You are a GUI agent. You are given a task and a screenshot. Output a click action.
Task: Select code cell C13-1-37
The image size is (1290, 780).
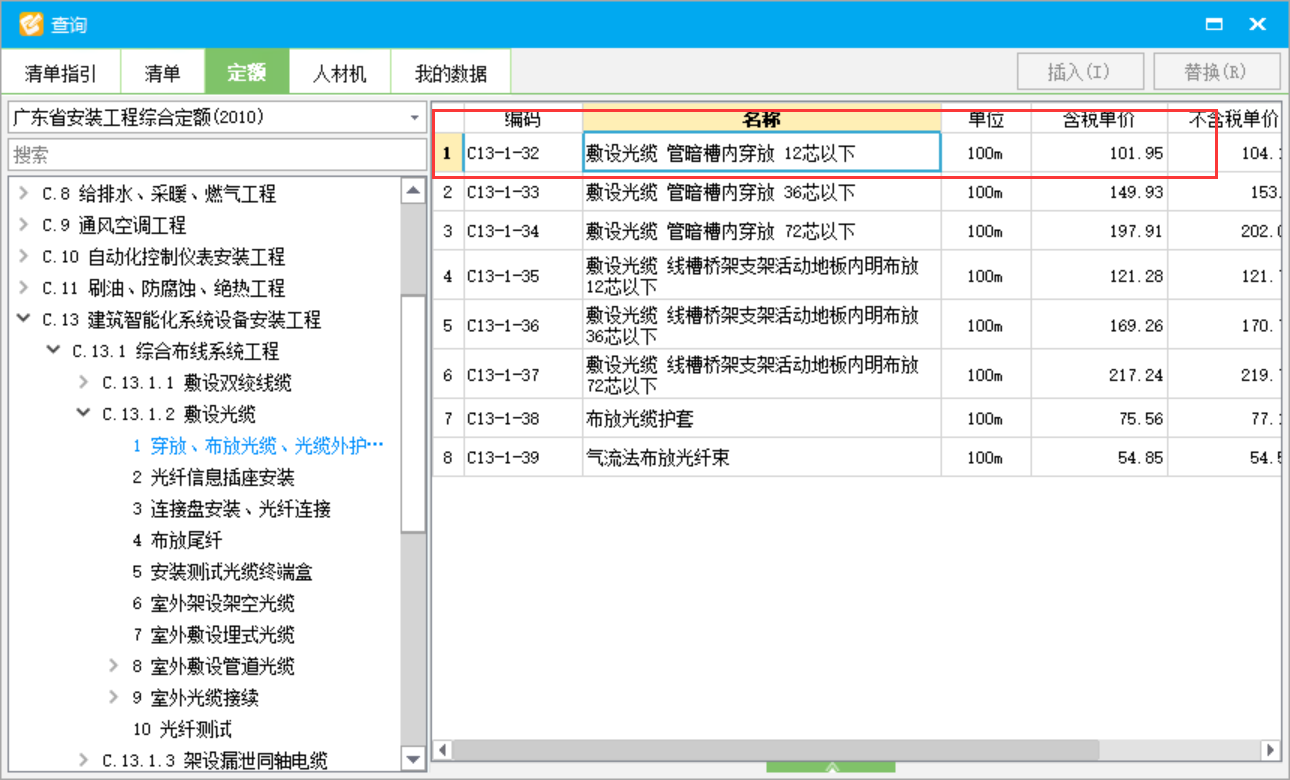click(522, 375)
